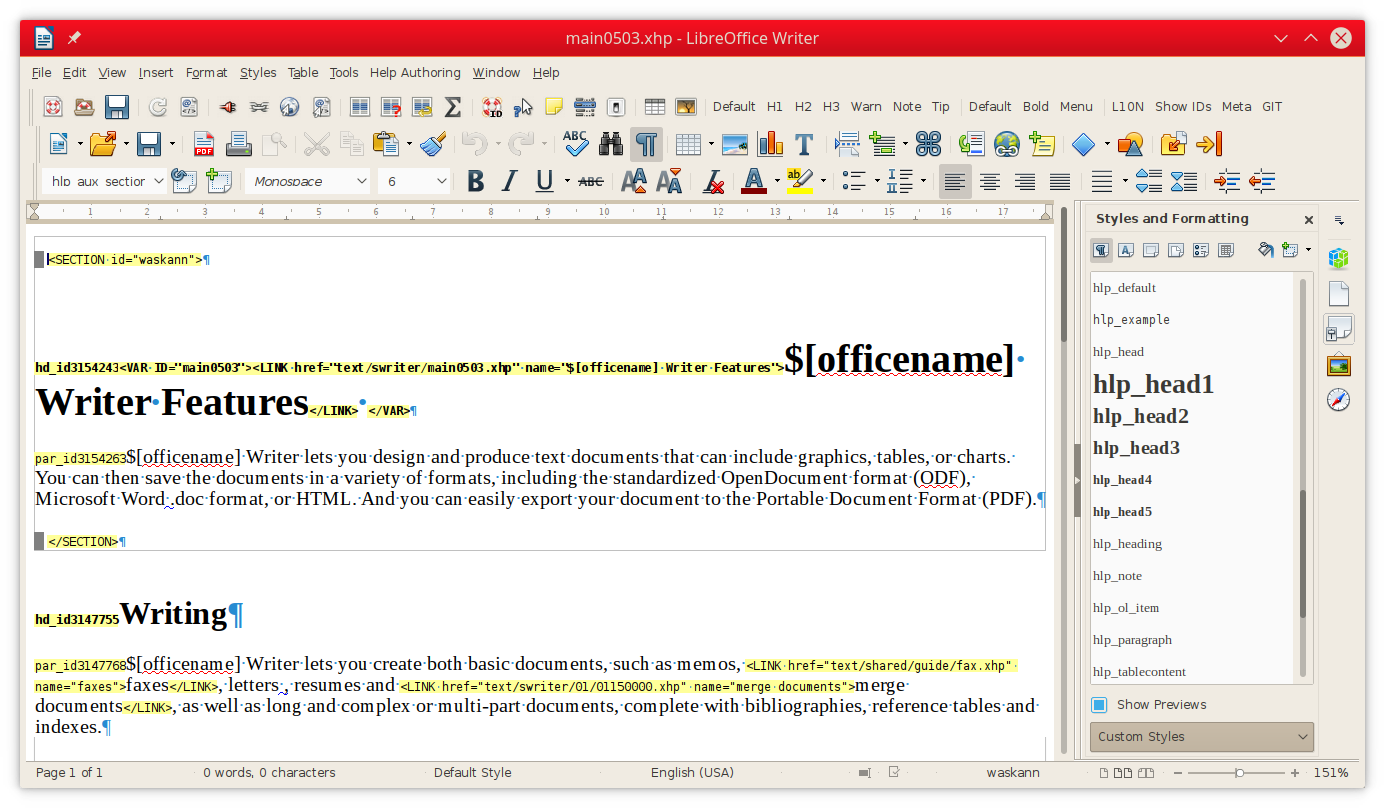Image resolution: width=1385 pixels, height=808 pixels.
Task: Click the GIT button
Action: (1272, 107)
